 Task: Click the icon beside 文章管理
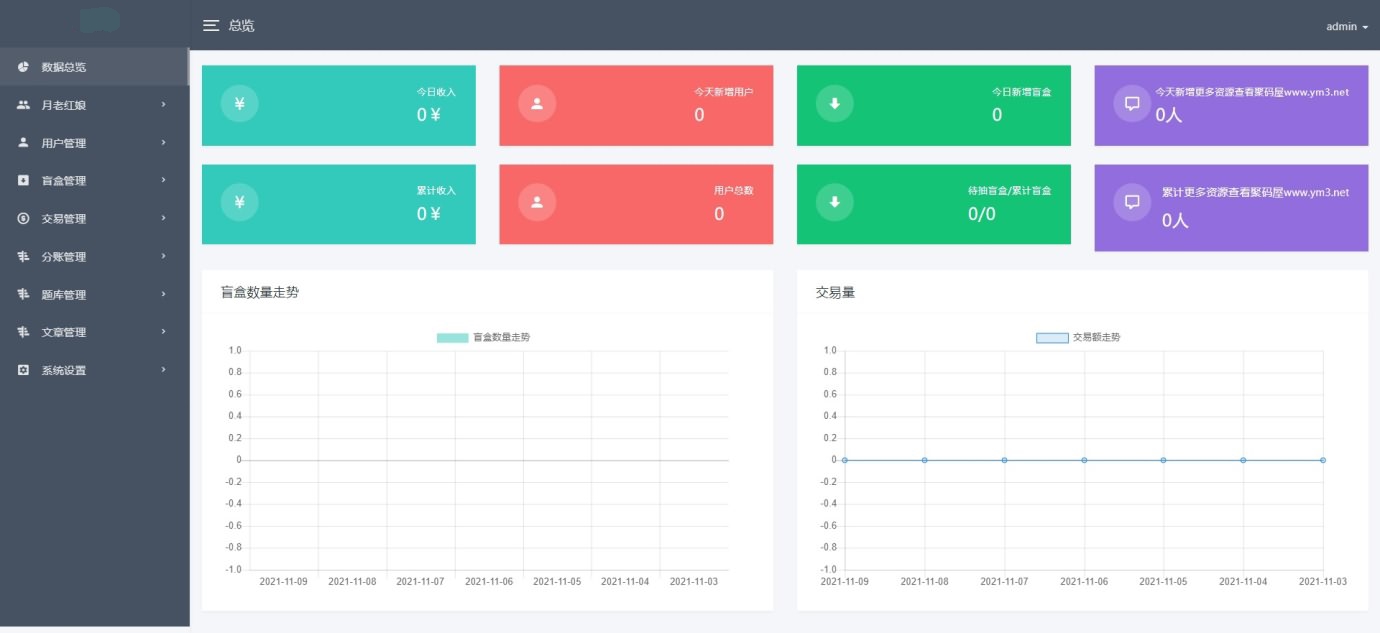(x=23, y=332)
